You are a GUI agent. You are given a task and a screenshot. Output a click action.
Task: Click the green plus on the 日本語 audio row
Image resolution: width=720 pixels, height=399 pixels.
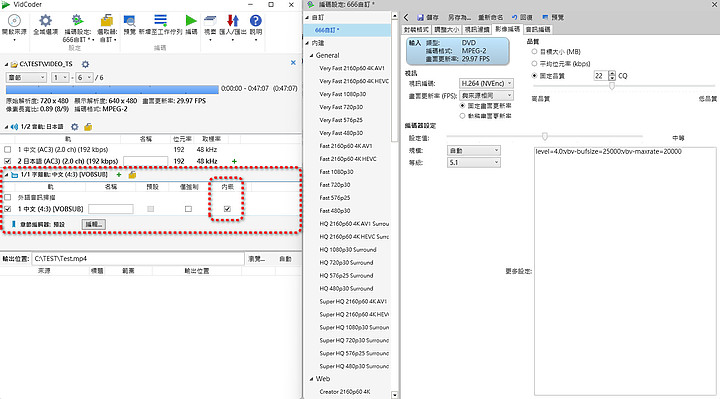point(234,161)
